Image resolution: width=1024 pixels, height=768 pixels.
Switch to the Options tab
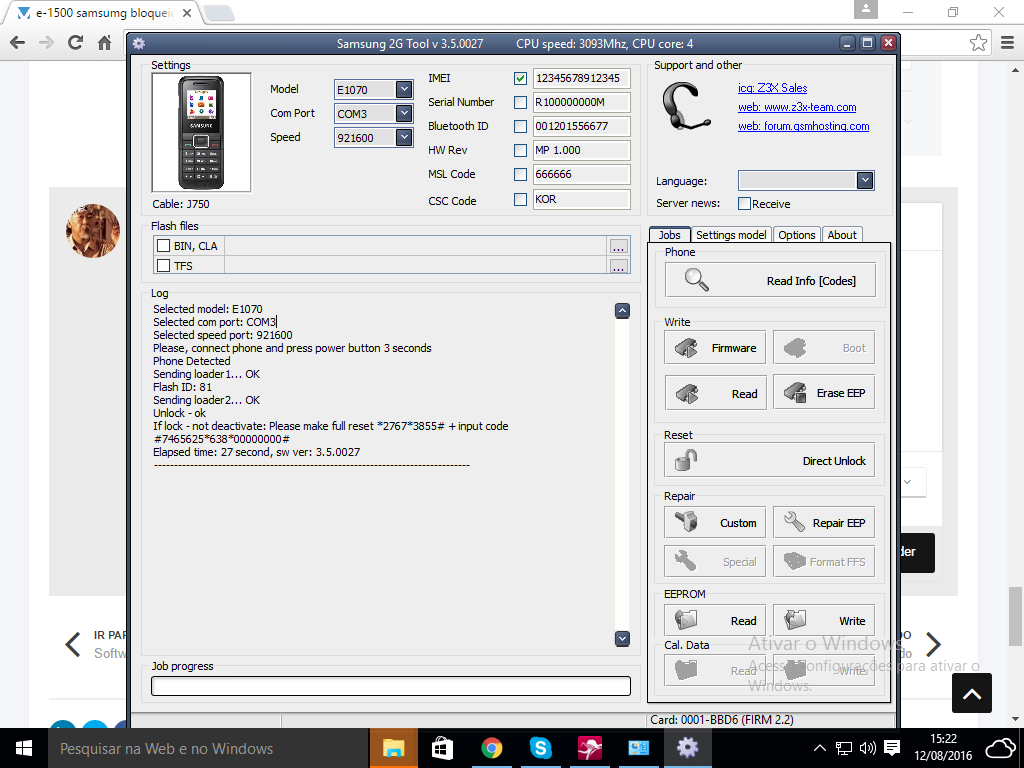[x=797, y=235]
